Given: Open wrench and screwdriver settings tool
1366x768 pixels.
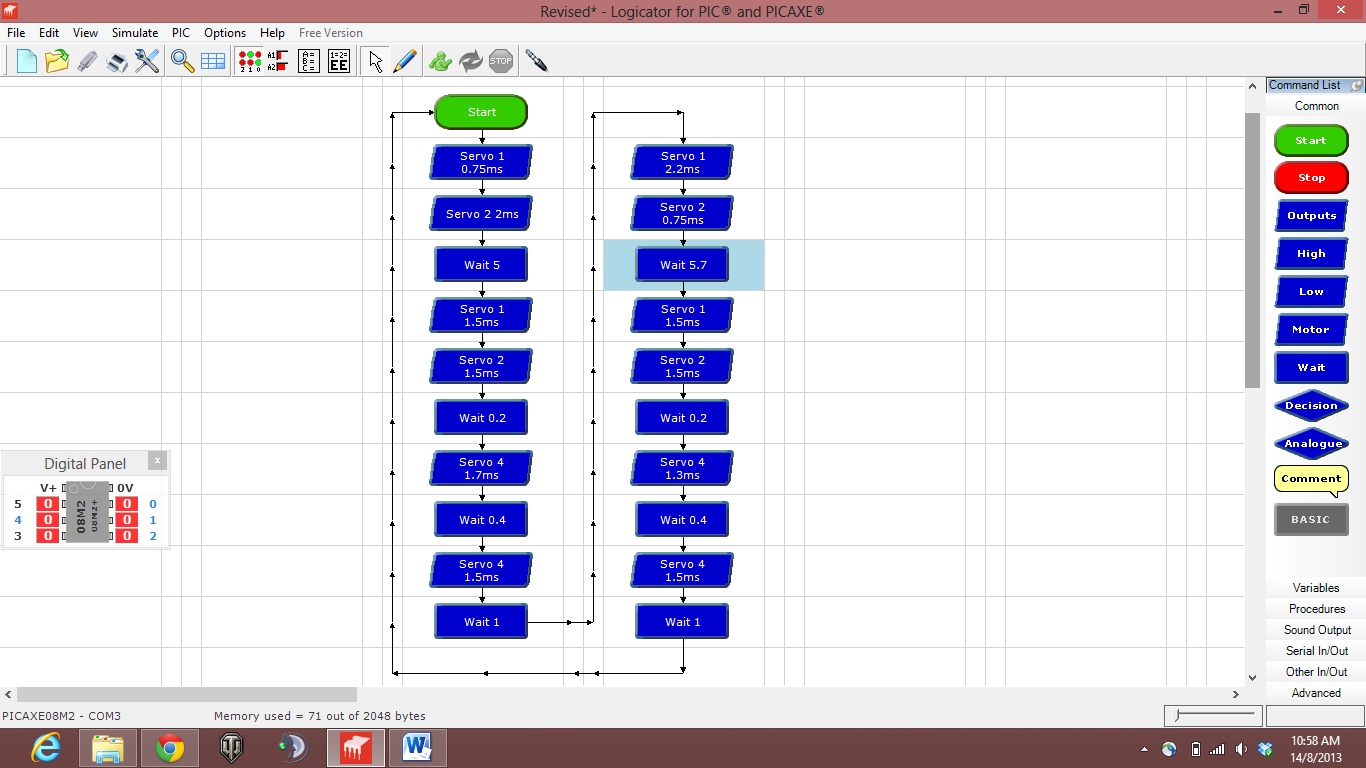Looking at the screenshot, I should point(147,61).
